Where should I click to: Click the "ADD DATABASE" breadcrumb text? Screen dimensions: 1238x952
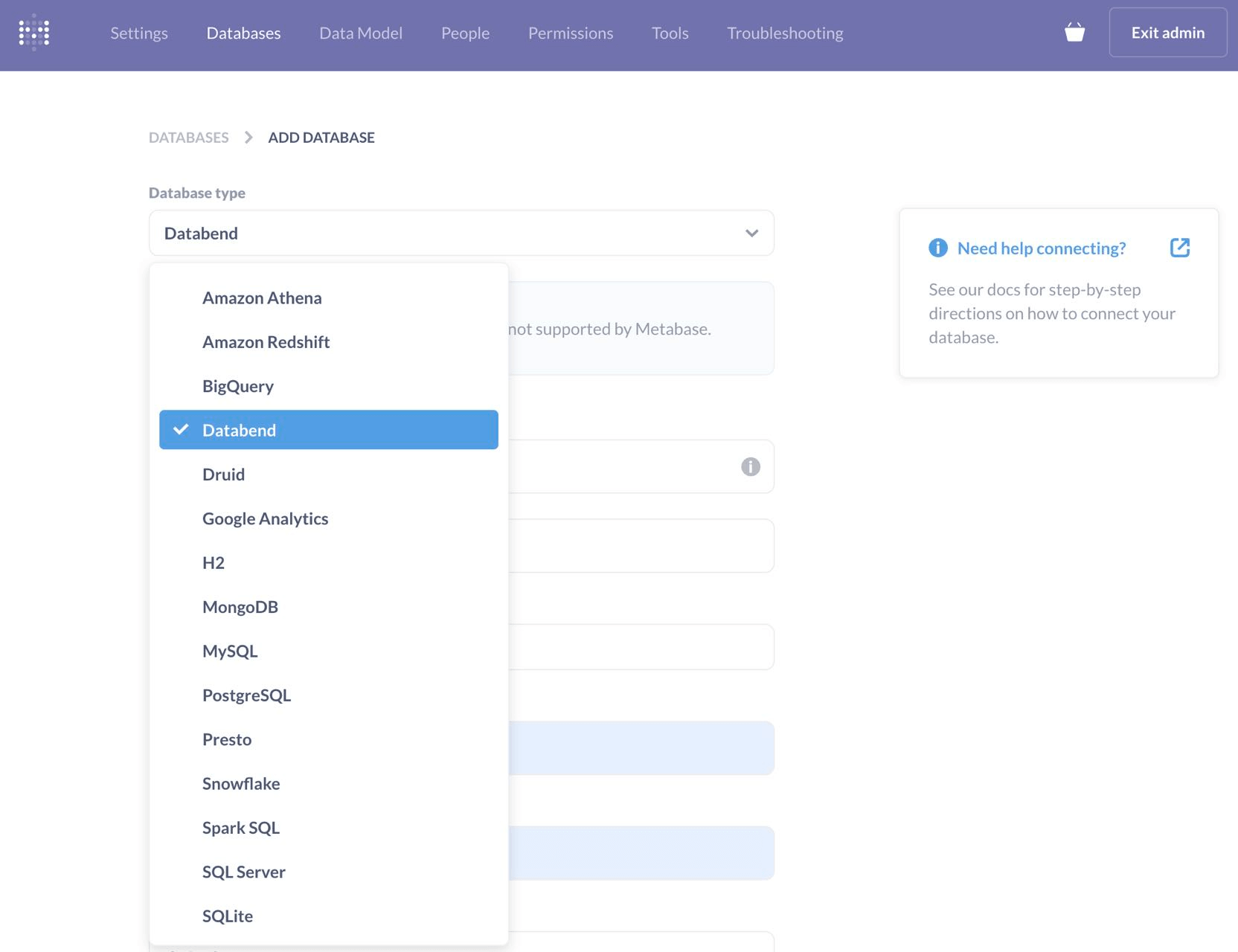321,138
